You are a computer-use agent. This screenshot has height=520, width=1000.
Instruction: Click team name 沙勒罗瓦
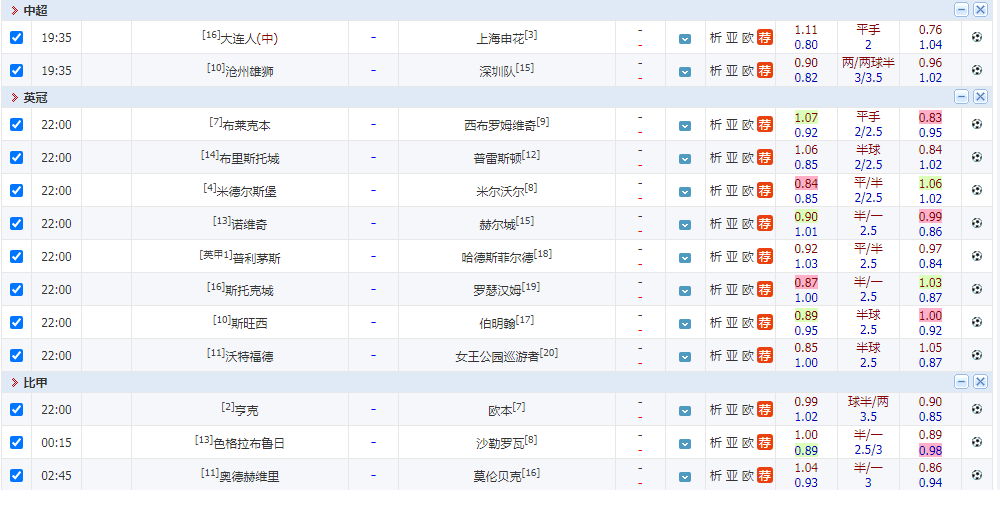tap(500, 443)
